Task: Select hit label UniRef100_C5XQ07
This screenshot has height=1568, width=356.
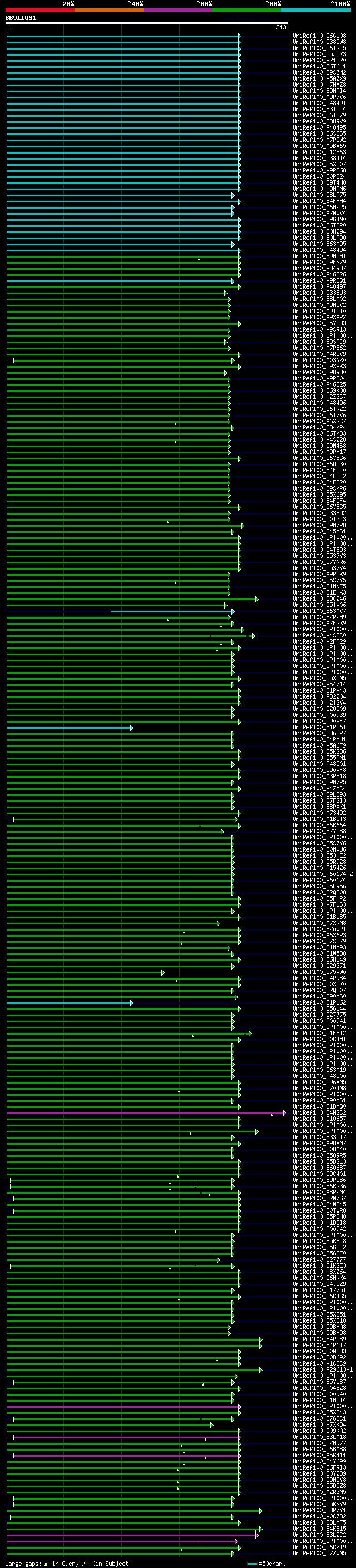Action: point(319,164)
